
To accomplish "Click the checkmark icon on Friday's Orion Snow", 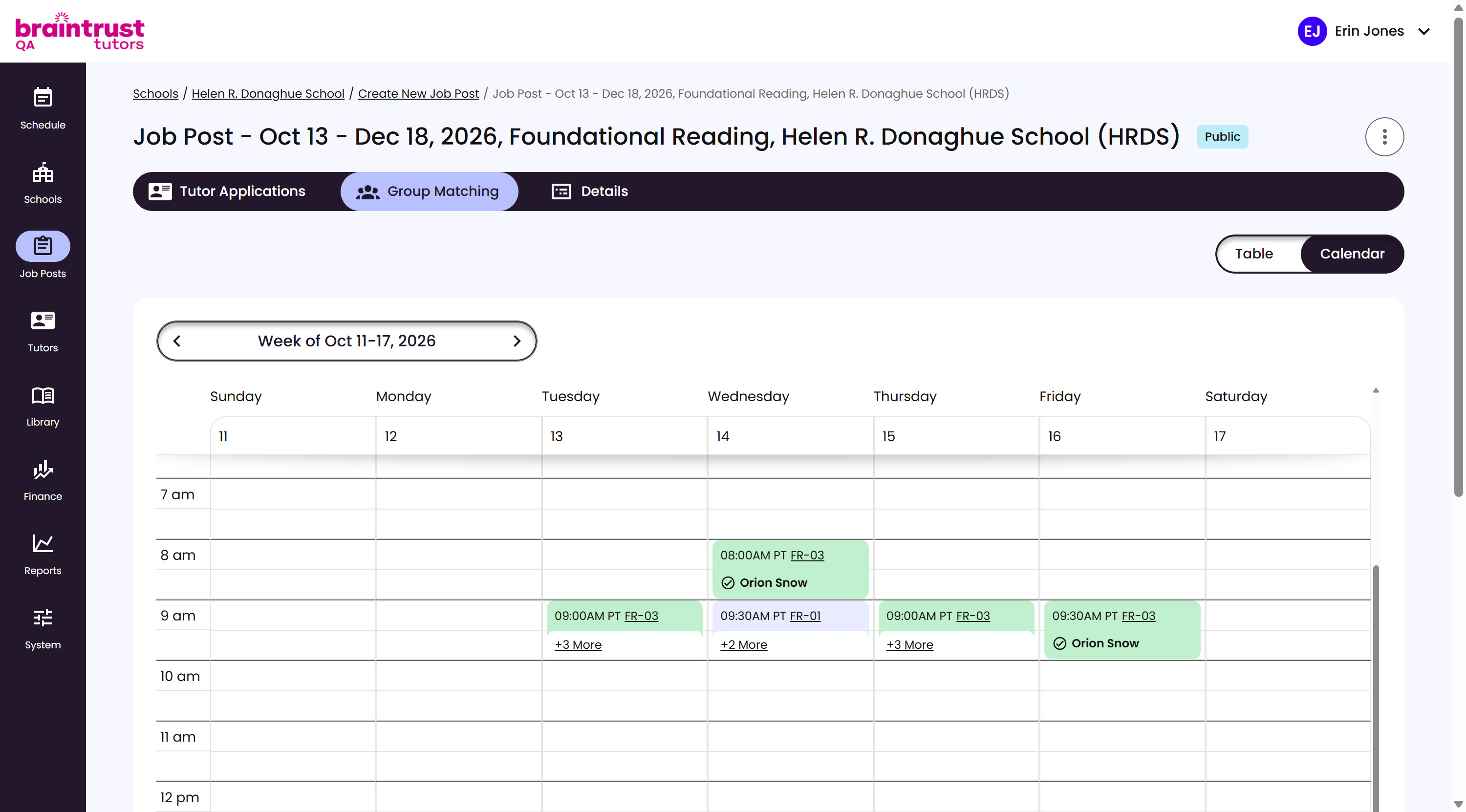I will pos(1059,643).
